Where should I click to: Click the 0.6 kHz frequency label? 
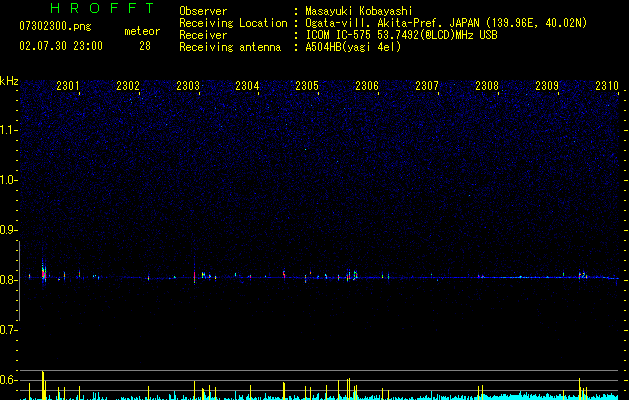coord(8,380)
